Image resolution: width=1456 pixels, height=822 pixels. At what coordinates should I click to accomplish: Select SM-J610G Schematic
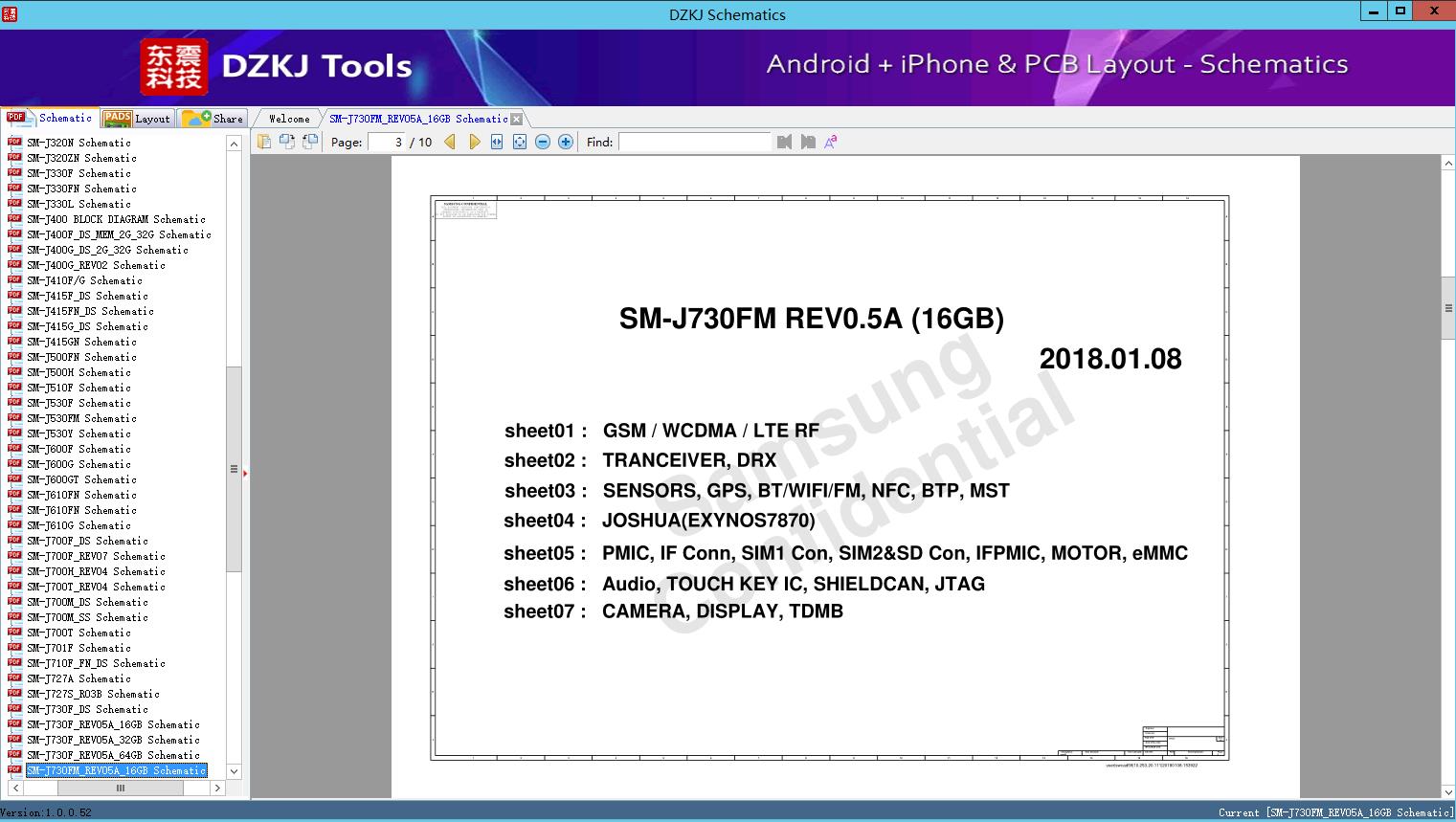[79, 525]
